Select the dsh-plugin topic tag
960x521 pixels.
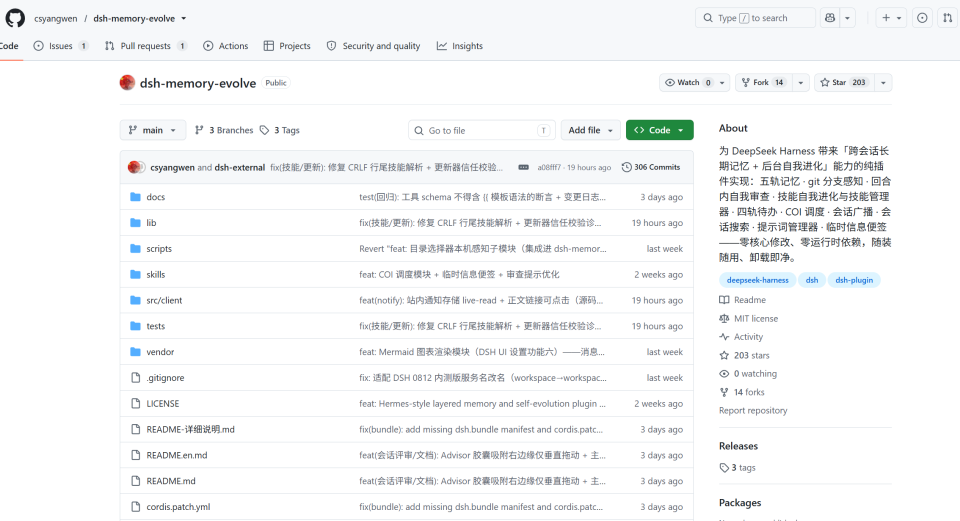point(854,280)
